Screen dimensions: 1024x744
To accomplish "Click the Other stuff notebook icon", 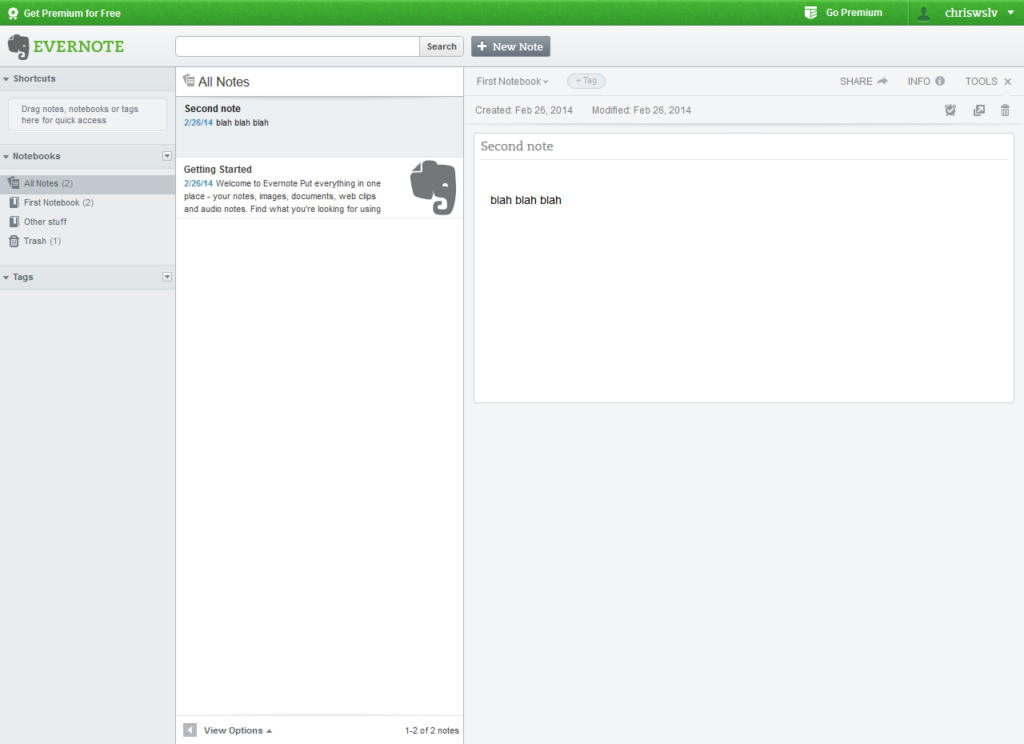I will click(x=14, y=221).
